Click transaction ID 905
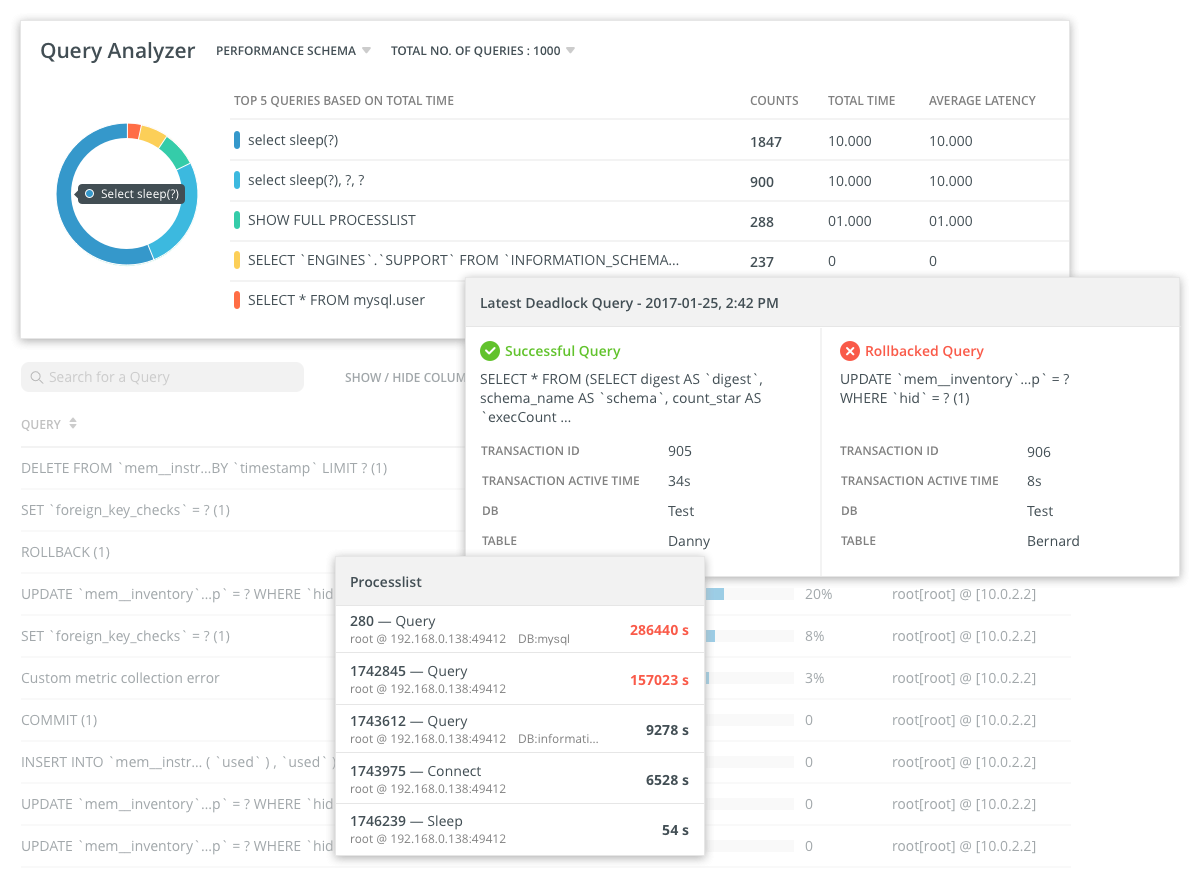Viewport: 1200px width, 888px height. point(680,451)
